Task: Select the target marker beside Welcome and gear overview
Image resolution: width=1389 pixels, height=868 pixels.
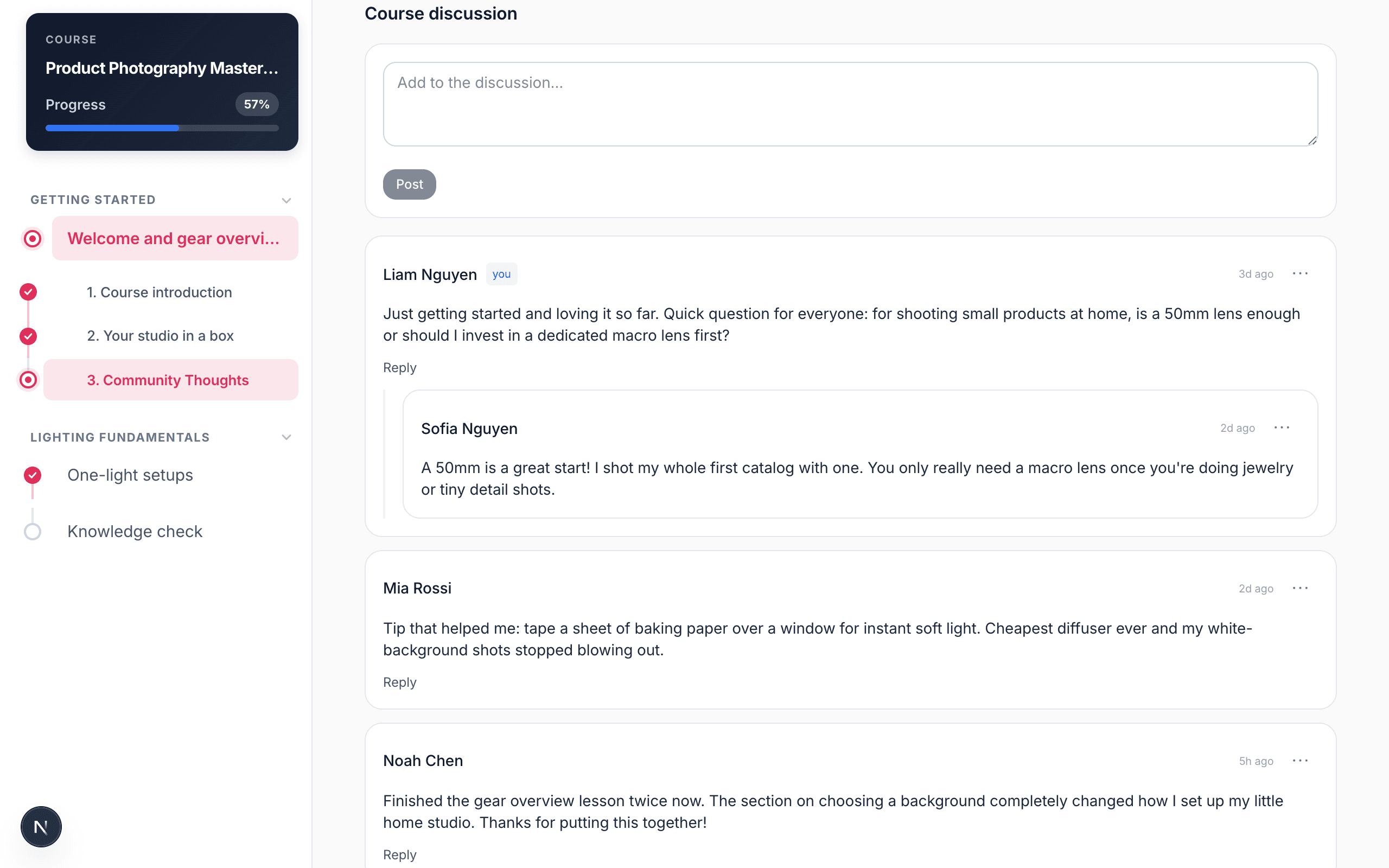Action: click(33, 238)
